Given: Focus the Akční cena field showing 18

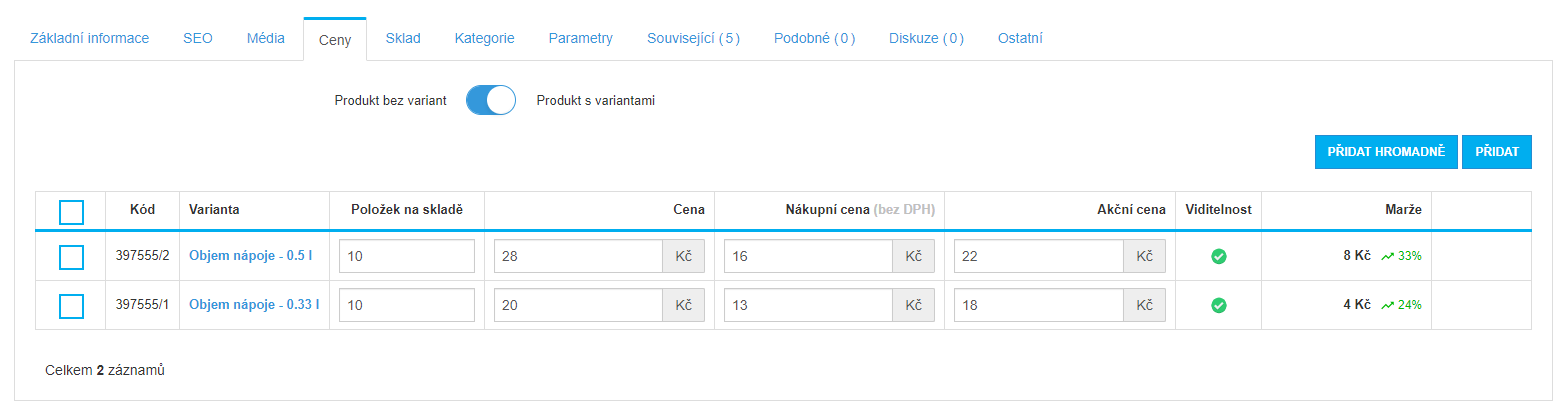Looking at the screenshot, I should pos(1038,305).
